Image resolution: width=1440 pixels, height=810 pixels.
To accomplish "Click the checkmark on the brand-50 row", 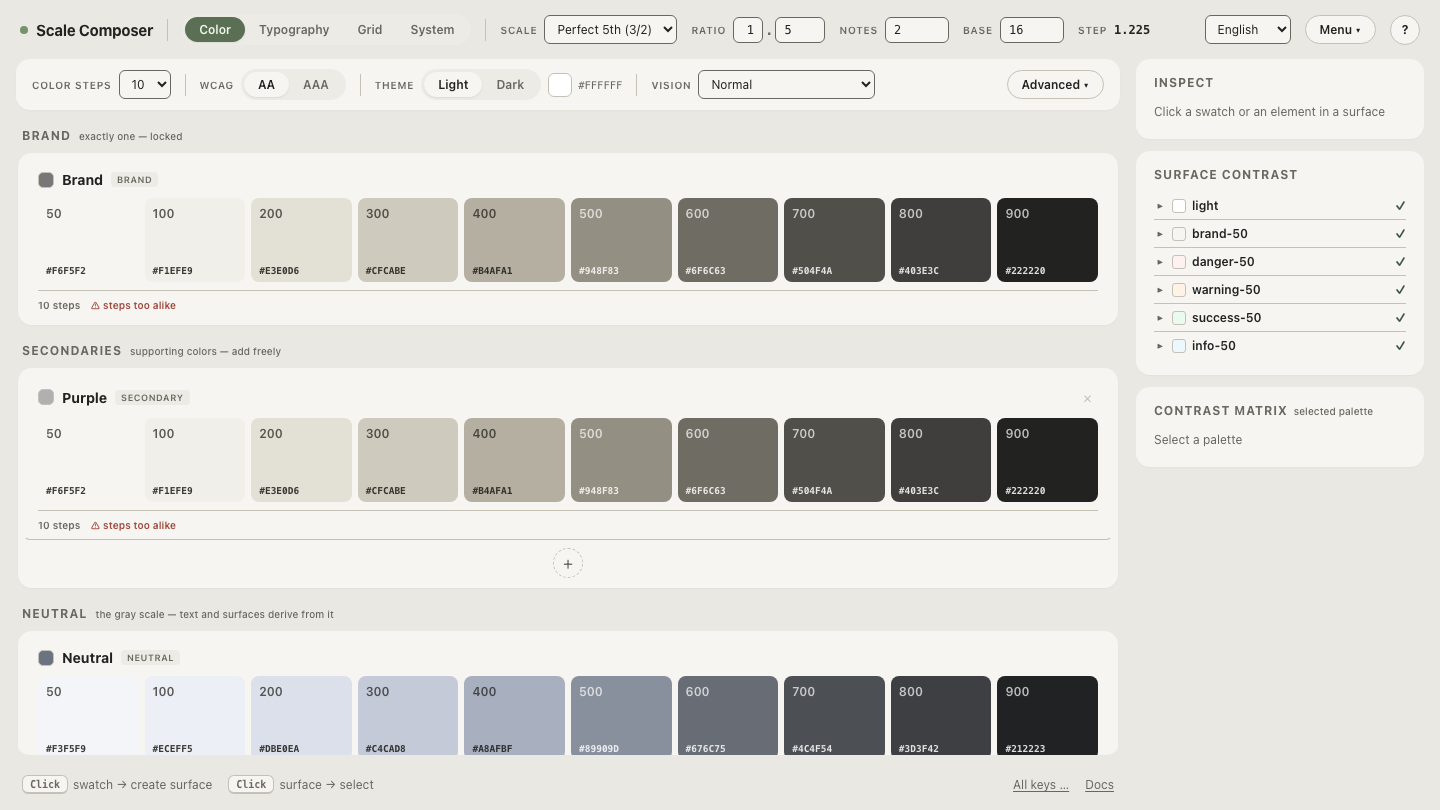I will tap(1400, 234).
